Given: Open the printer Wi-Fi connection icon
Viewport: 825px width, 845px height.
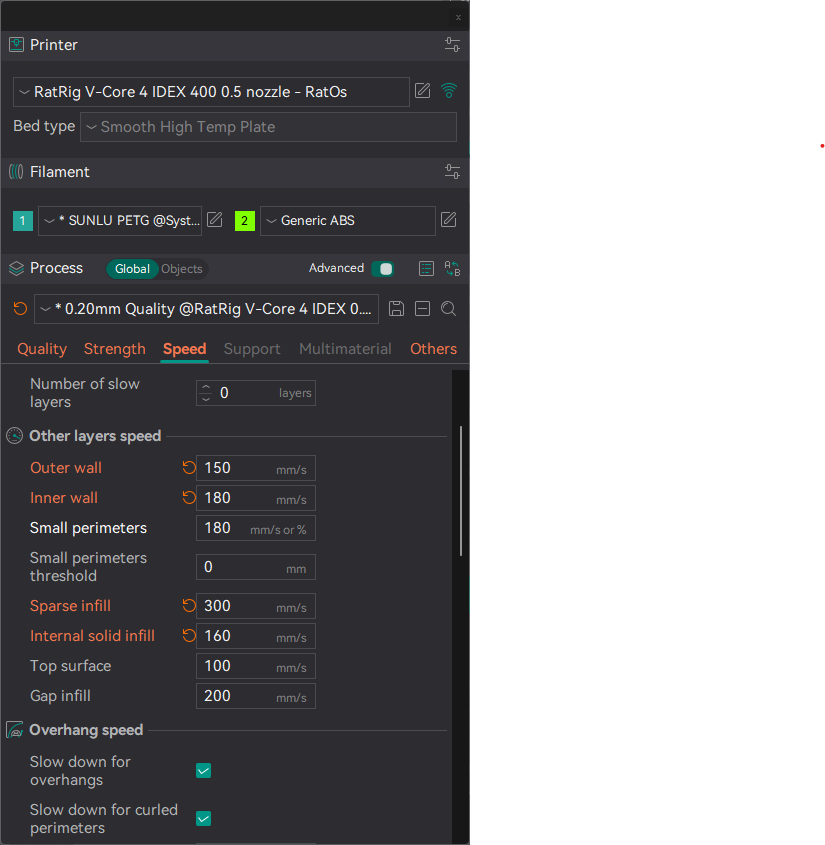Looking at the screenshot, I should coord(448,91).
